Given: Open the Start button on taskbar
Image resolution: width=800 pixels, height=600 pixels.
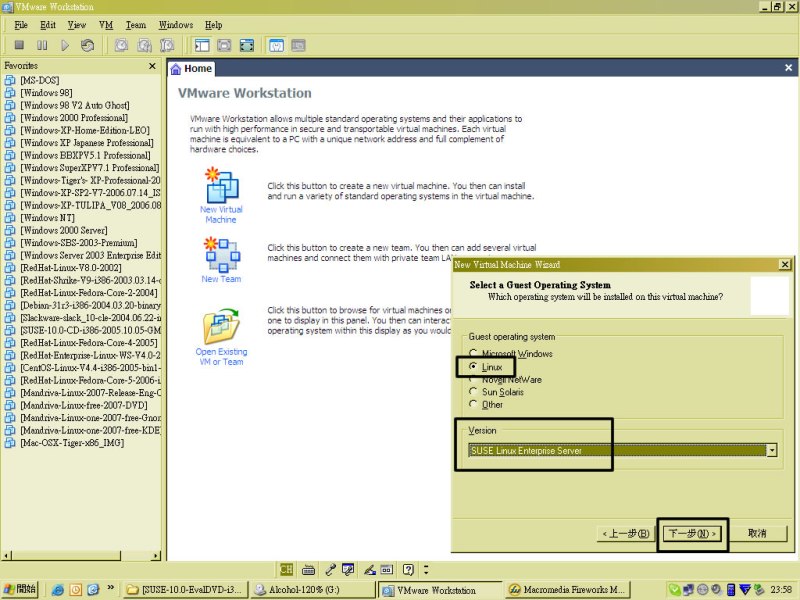Looking at the screenshot, I should (20, 589).
